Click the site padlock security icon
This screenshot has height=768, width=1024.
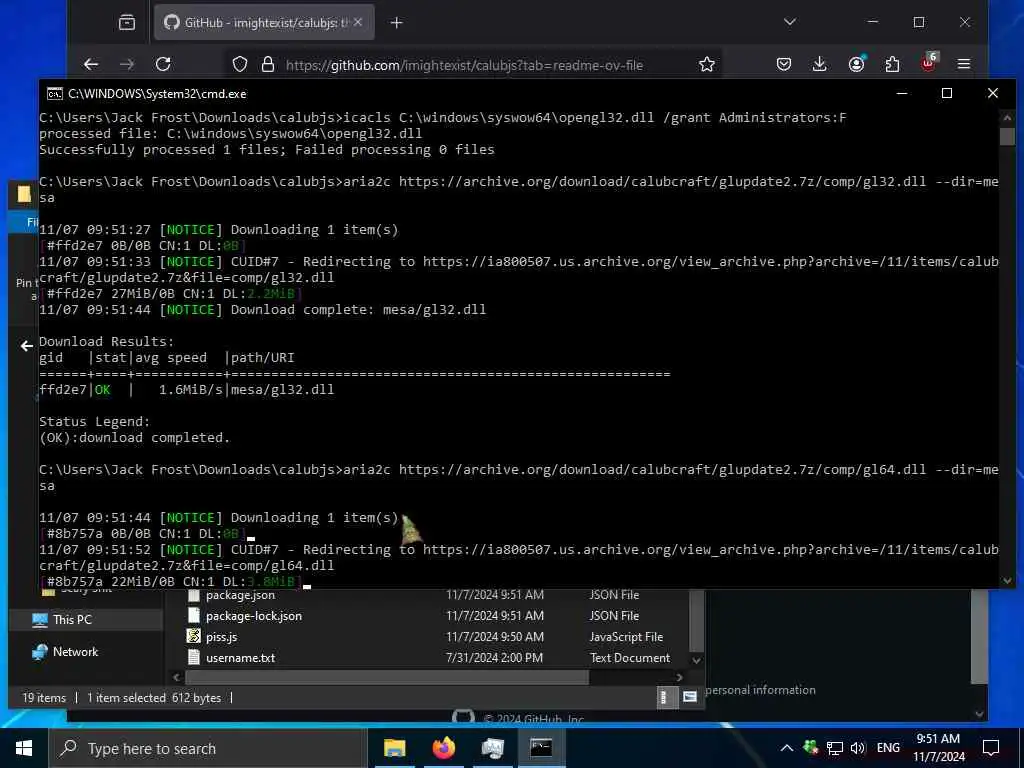(x=267, y=64)
